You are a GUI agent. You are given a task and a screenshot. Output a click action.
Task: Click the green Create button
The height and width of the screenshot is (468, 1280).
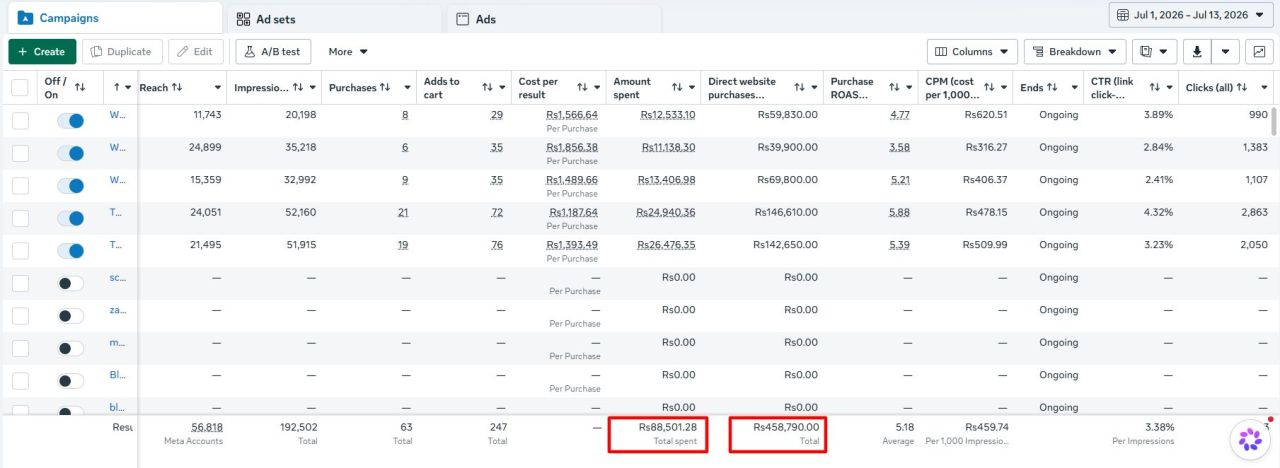(x=42, y=51)
